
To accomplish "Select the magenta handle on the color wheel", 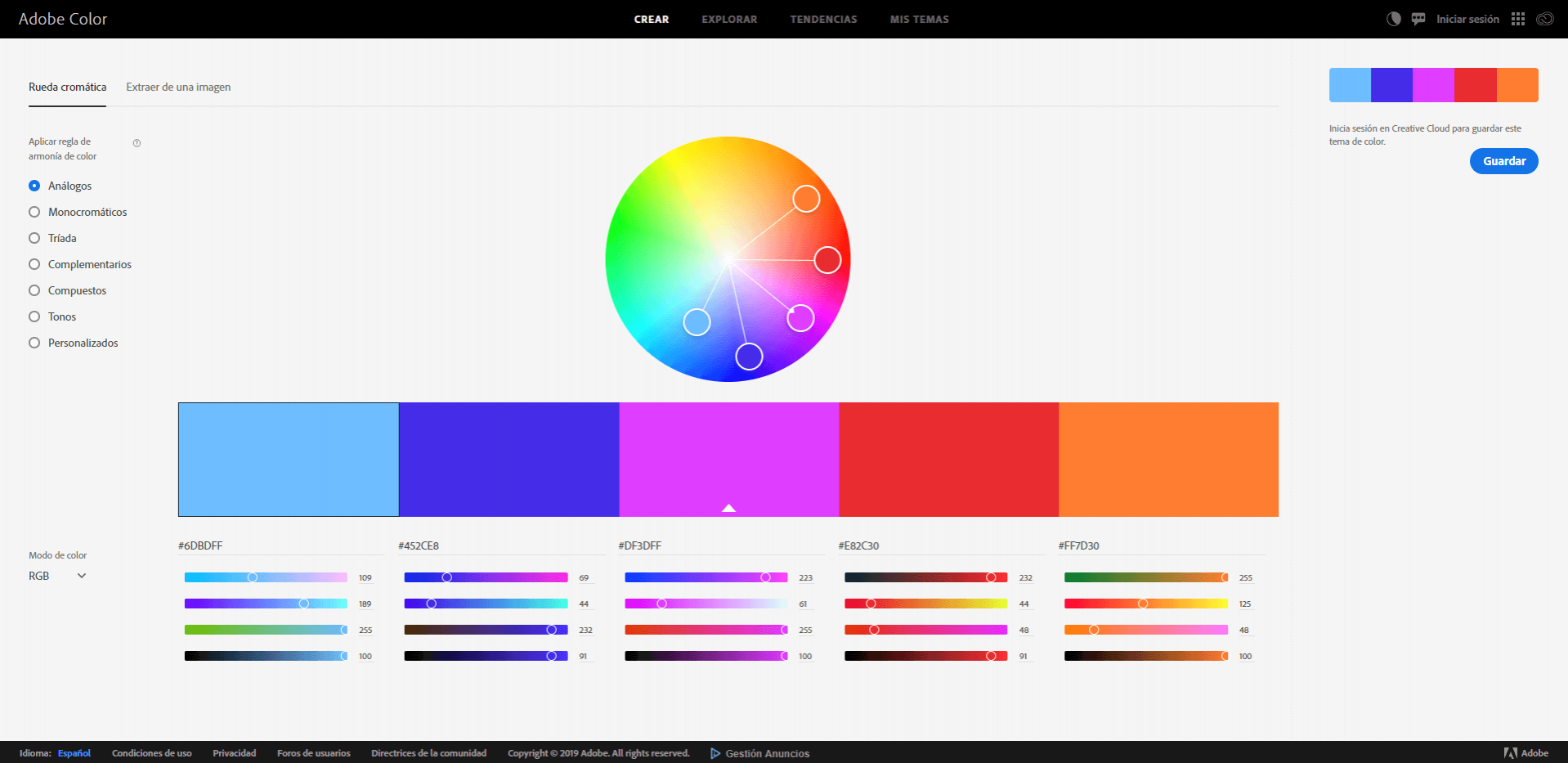I will tap(800, 318).
